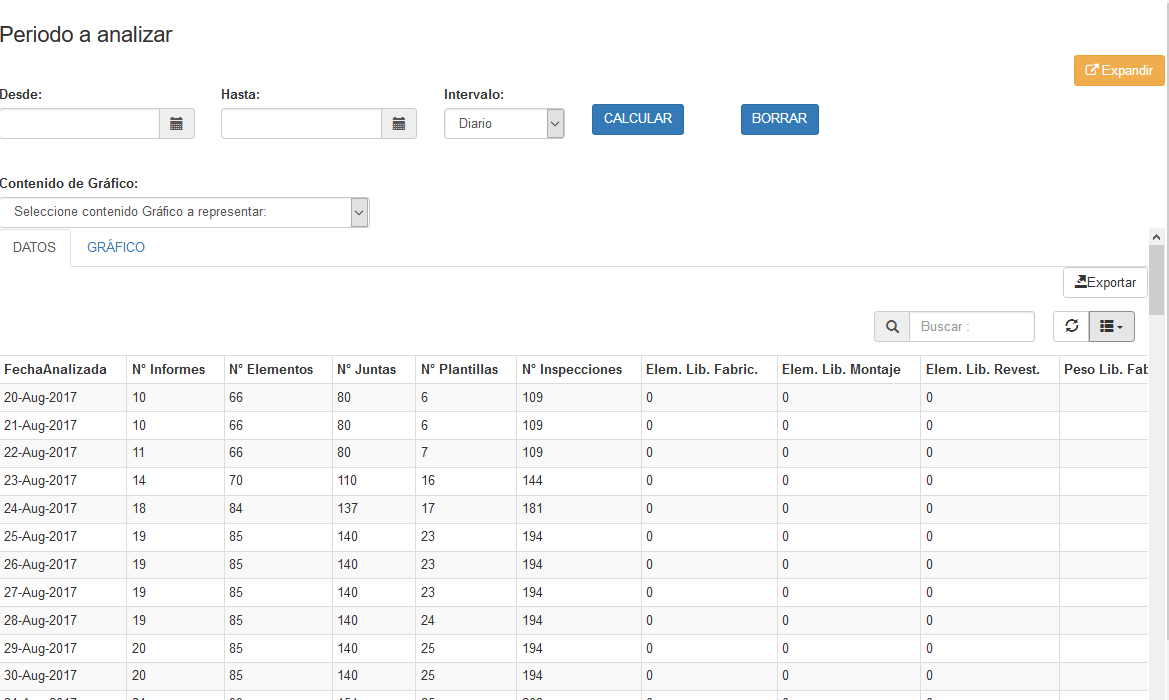Click the vertical scrollbar up arrow

coord(1157,237)
